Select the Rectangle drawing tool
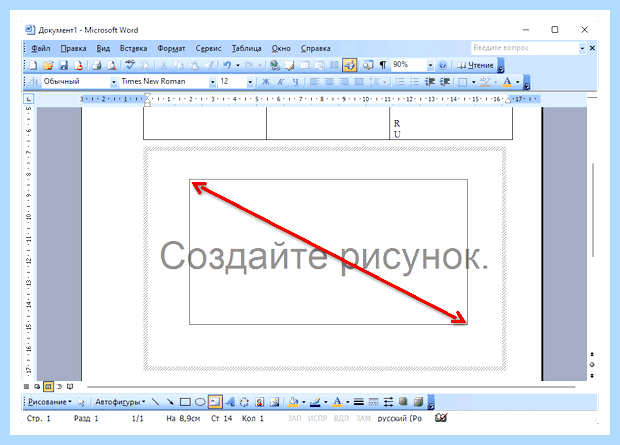This screenshot has width=620, height=445. pos(185,402)
